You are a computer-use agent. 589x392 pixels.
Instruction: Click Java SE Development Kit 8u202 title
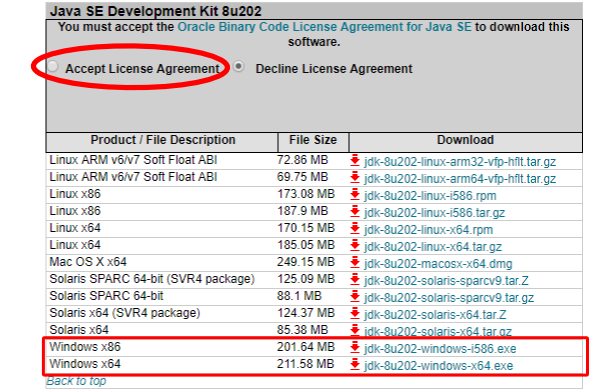[156, 11]
